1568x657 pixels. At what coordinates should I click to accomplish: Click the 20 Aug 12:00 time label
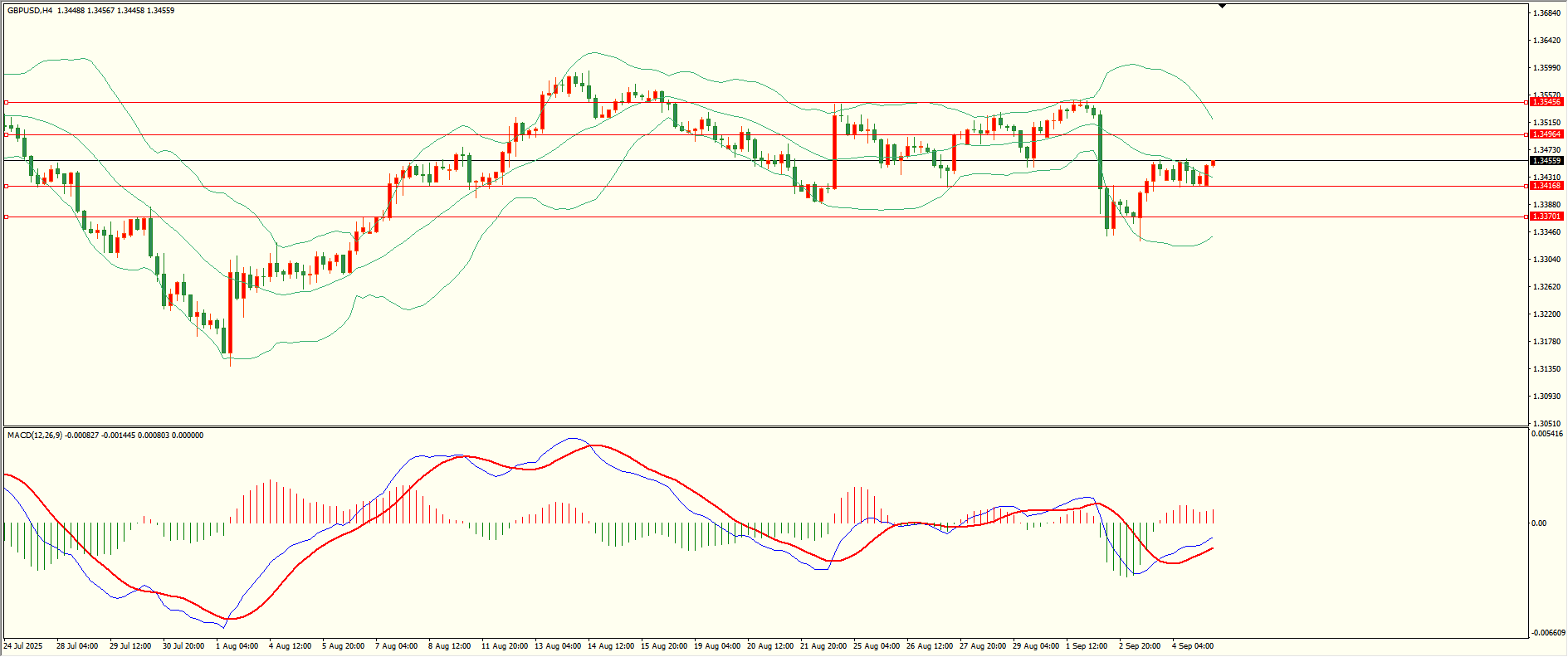[x=770, y=646]
